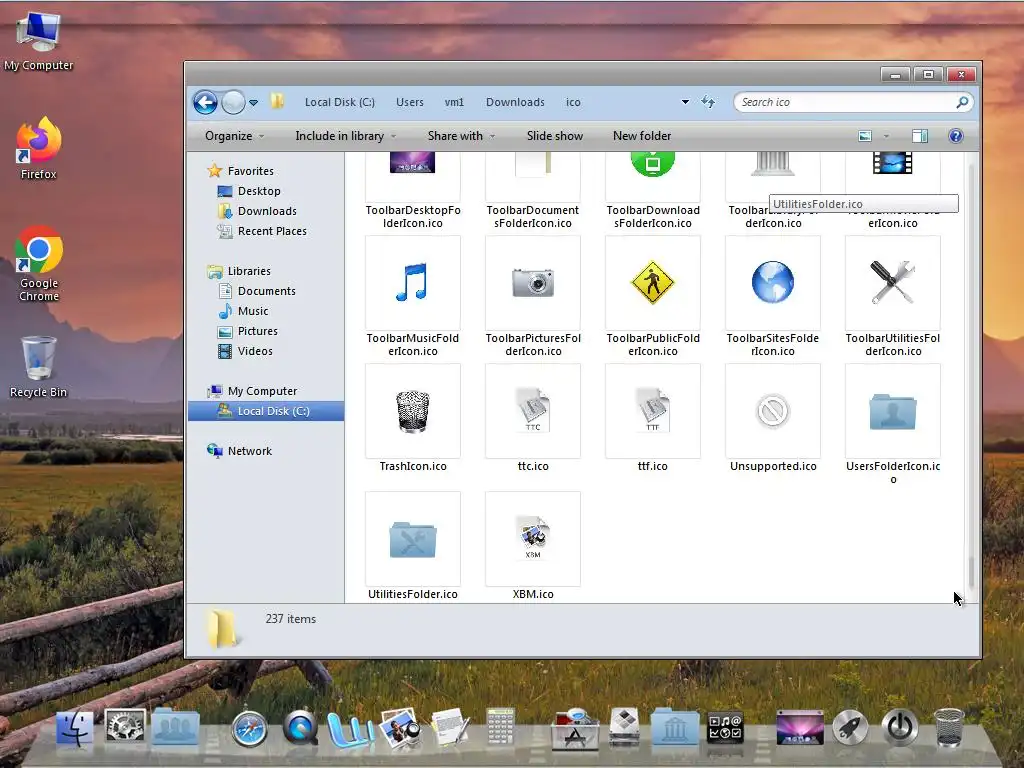The height and width of the screenshot is (768, 1024).
Task: Select the ToolbarMusicFolderIcon.ico file
Action: [413, 296]
